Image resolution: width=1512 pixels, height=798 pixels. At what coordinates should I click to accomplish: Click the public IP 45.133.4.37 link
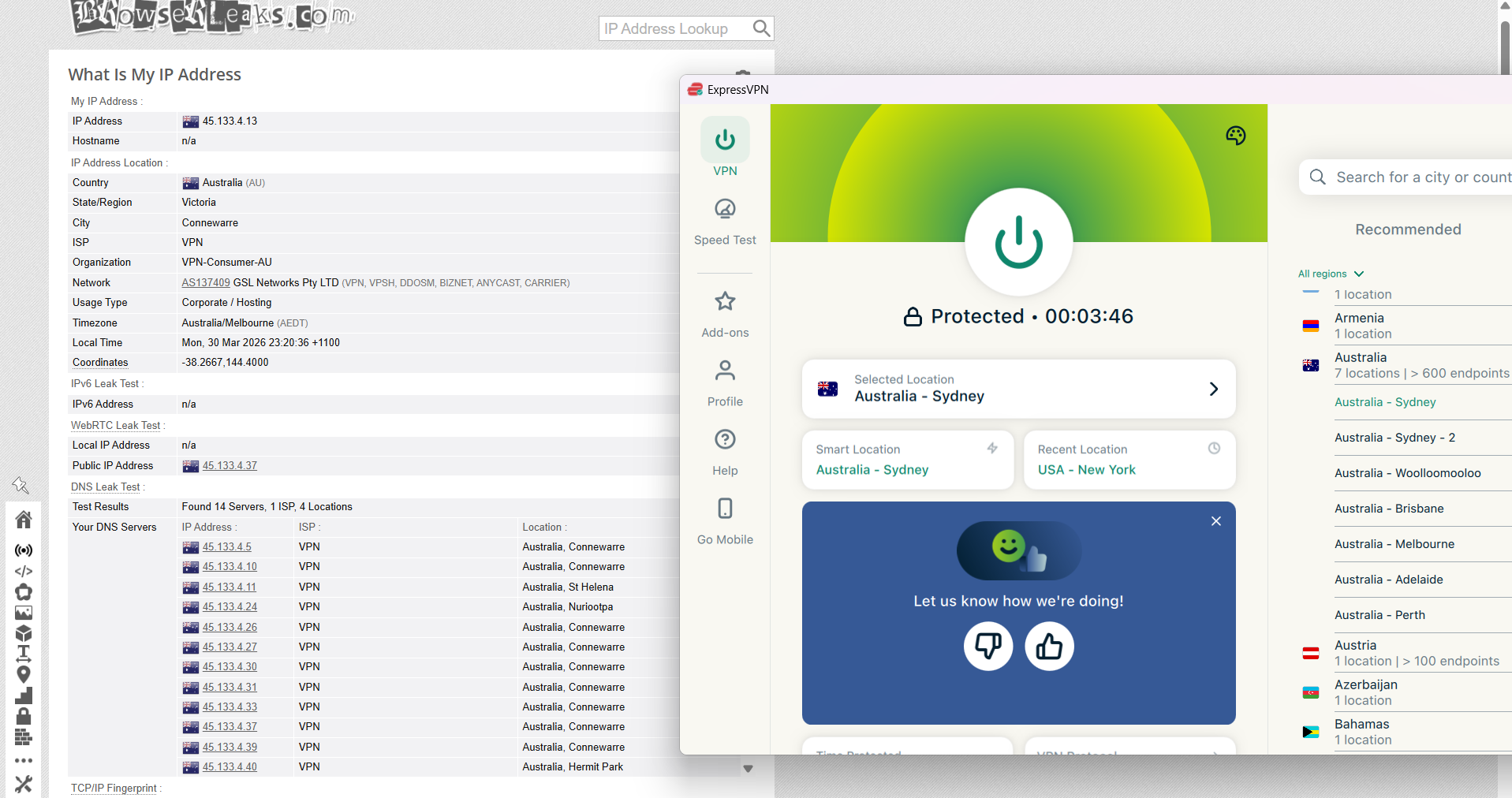point(230,465)
